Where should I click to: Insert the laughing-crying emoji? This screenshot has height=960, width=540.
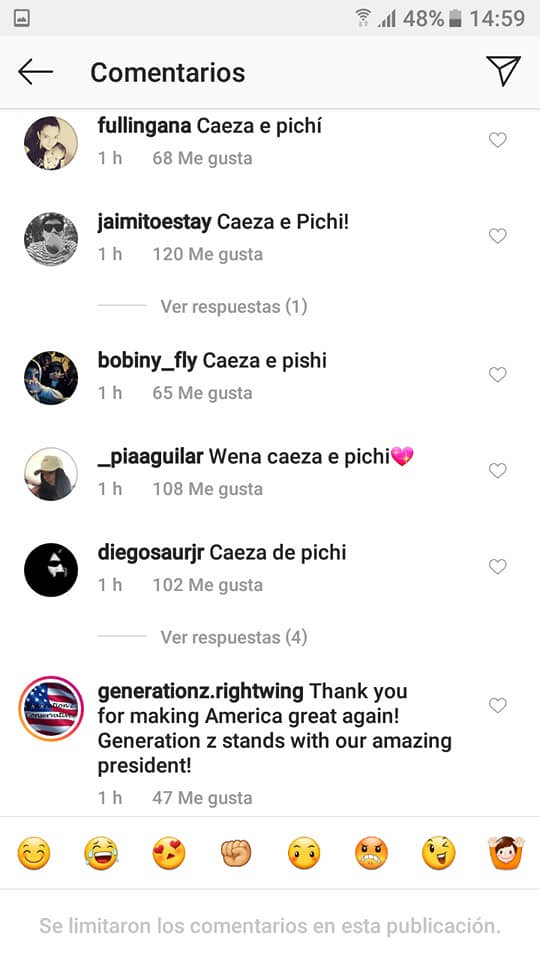(x=101, y=853)
